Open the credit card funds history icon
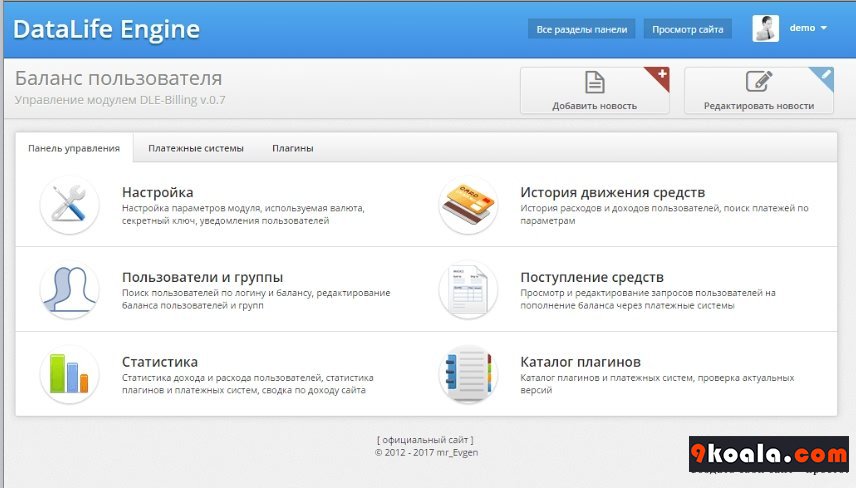The height and width of the screenshot is (488, 856). (468, 205)
